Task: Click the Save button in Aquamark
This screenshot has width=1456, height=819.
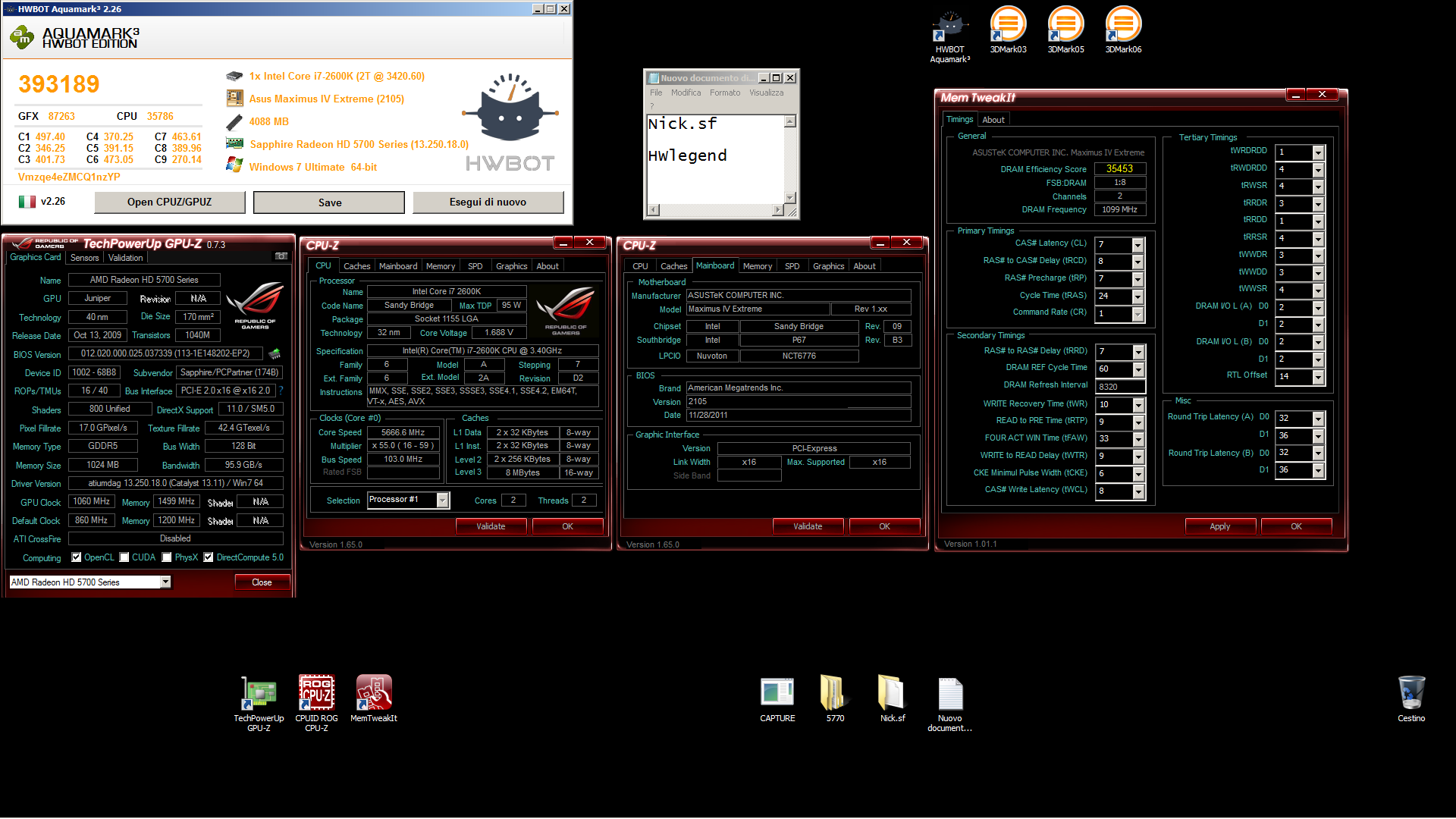Action: 329,202
